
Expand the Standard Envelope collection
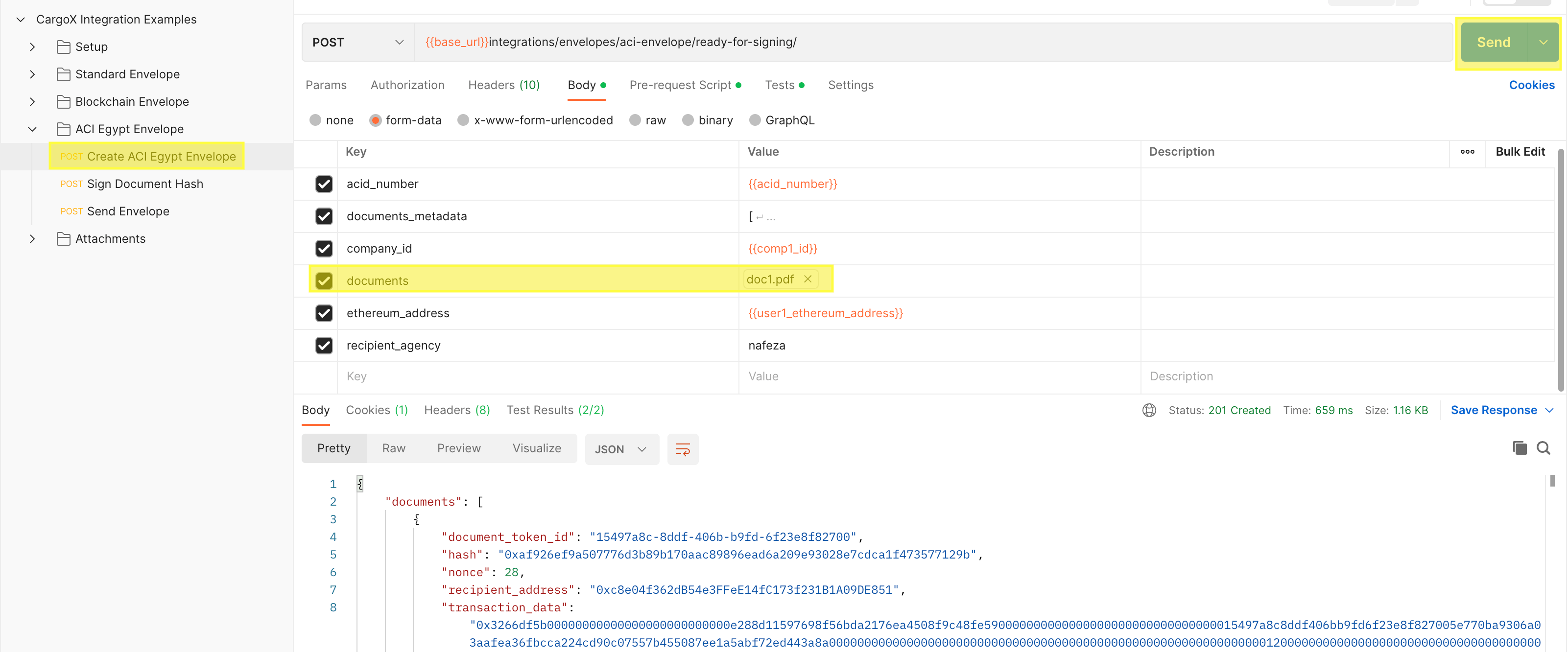(32, 73)
